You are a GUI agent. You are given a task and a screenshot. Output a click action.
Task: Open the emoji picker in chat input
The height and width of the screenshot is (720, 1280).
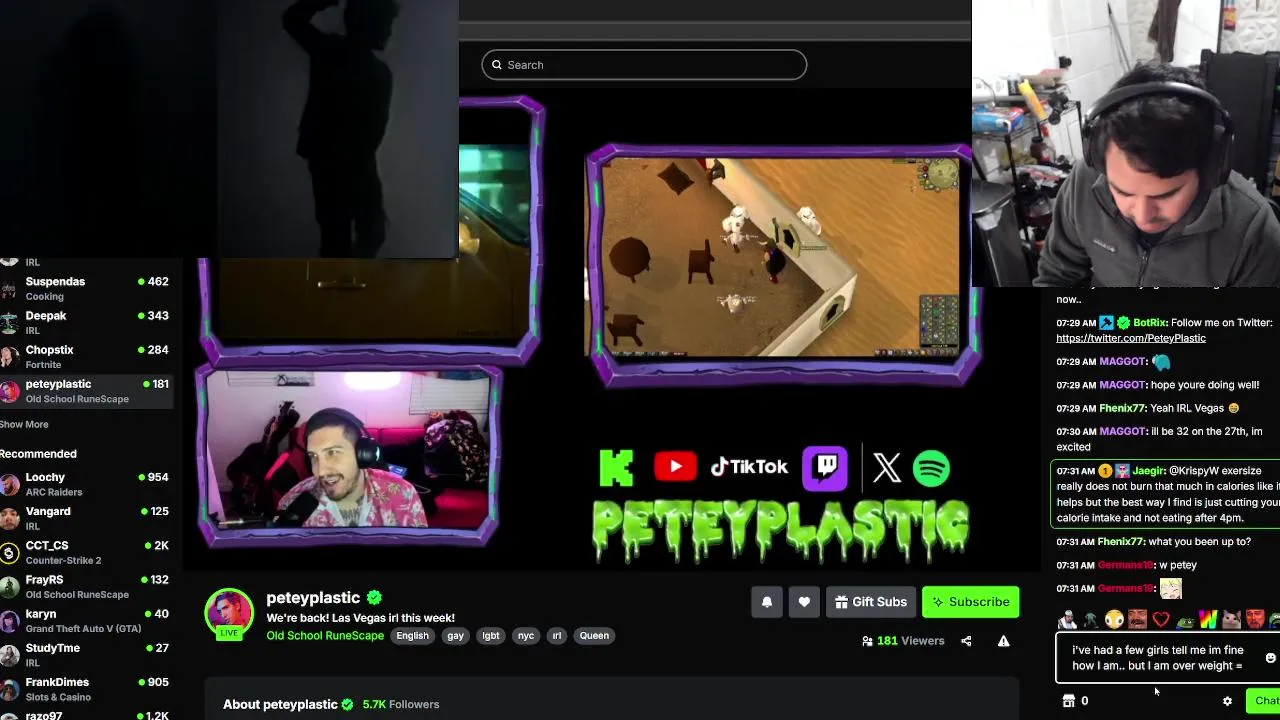pos(1270,658)
